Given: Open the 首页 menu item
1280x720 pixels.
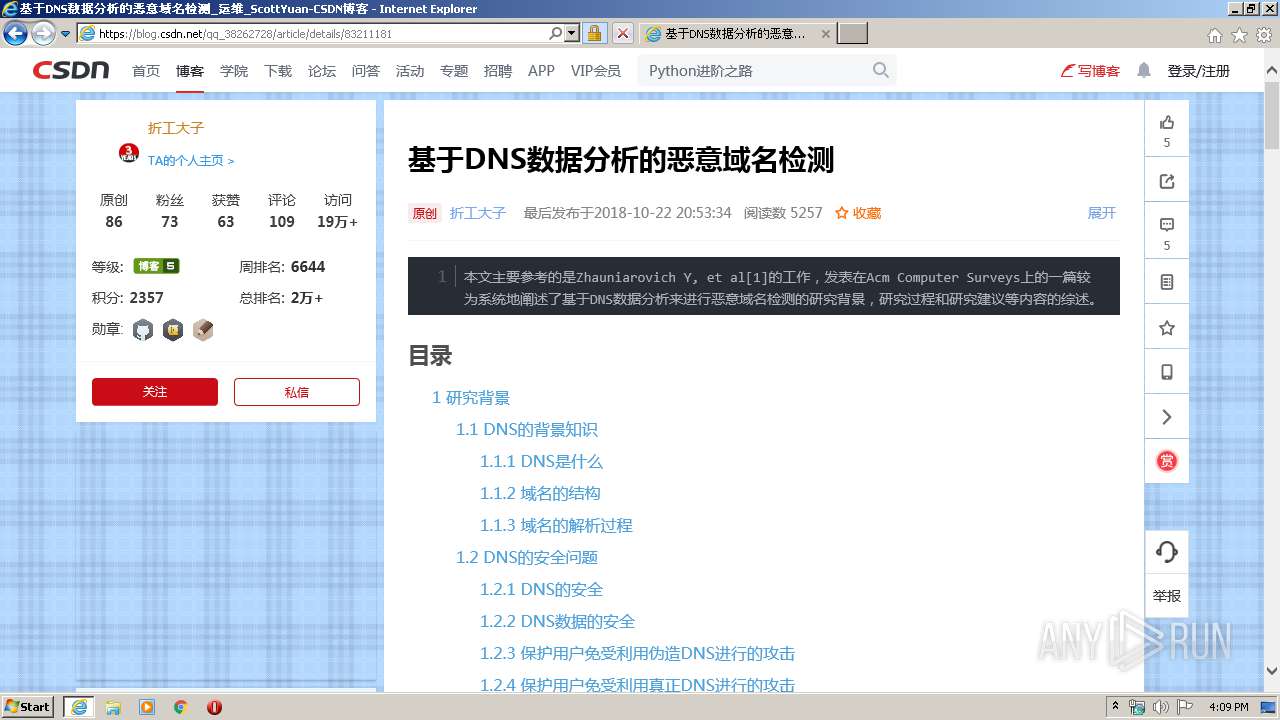Looking at the screenshot, I should coord(146,71).
